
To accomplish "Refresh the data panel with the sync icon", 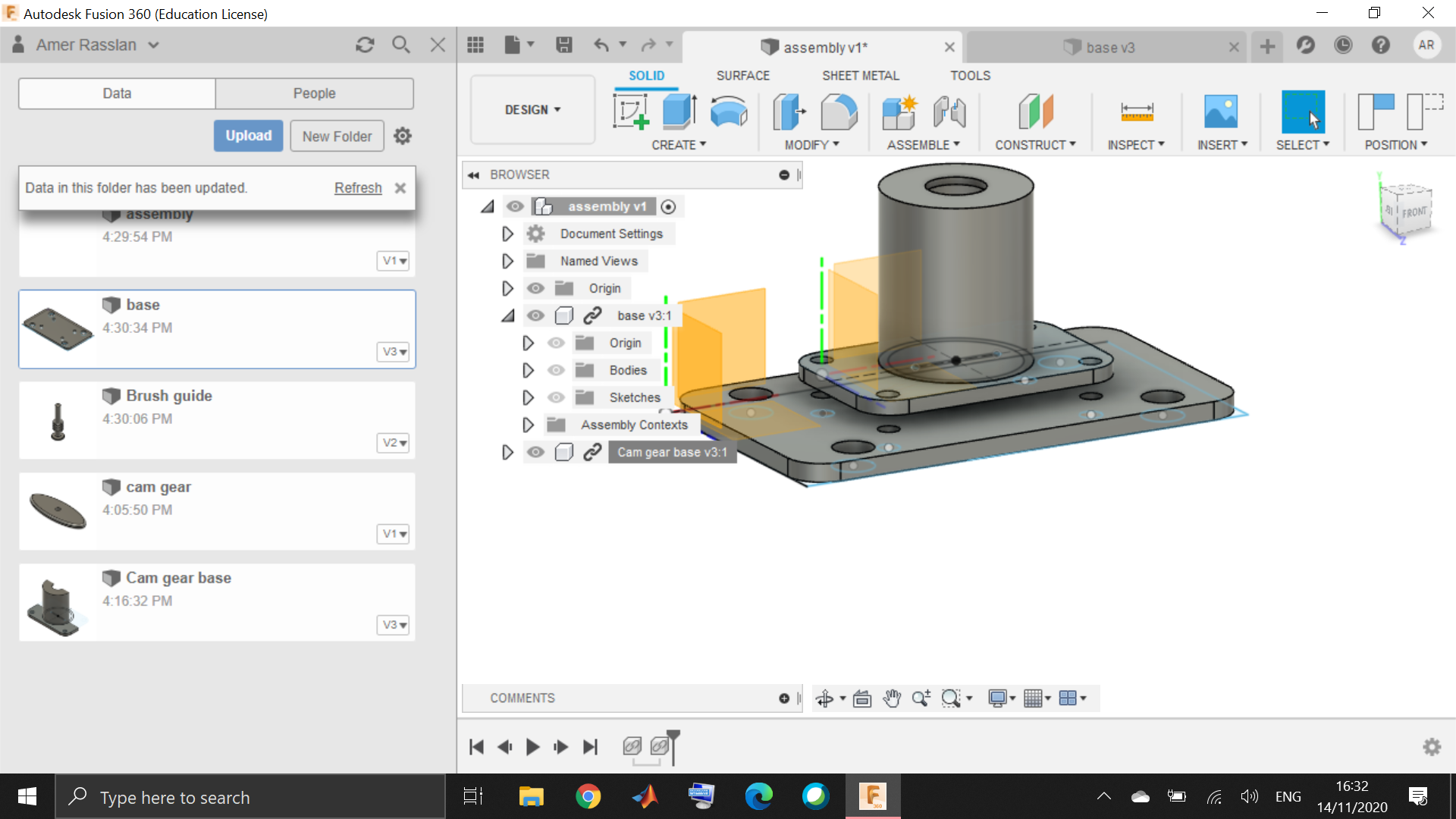I will point(365,45).
